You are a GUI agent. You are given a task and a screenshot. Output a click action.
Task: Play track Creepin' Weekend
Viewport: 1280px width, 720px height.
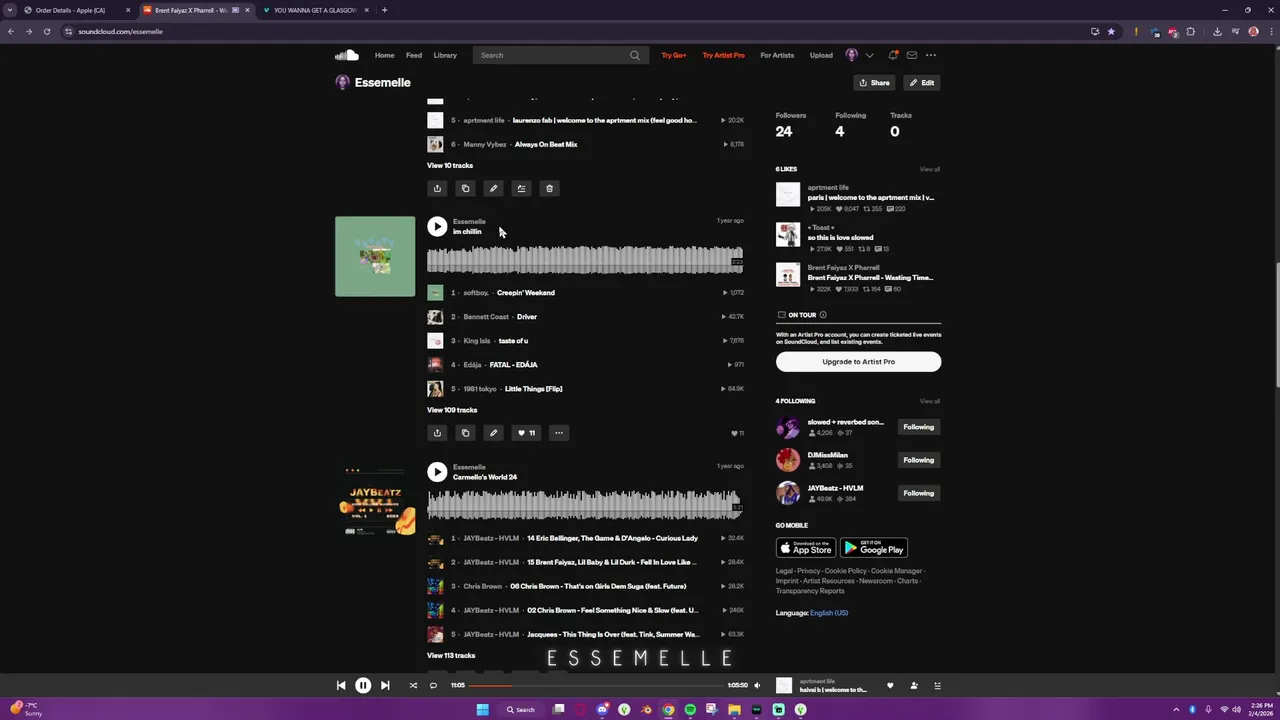pyautogui.click(x=585, y=293)
